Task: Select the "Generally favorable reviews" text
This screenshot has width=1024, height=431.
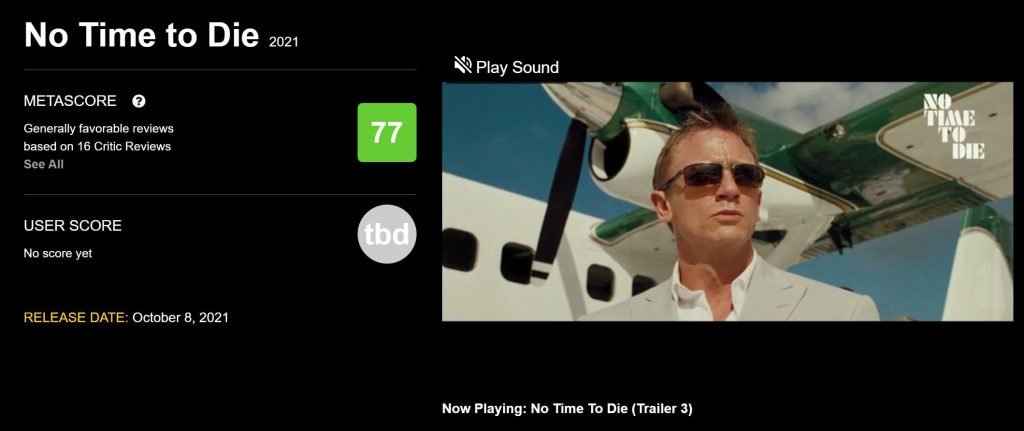Action: tap(99, 129)
